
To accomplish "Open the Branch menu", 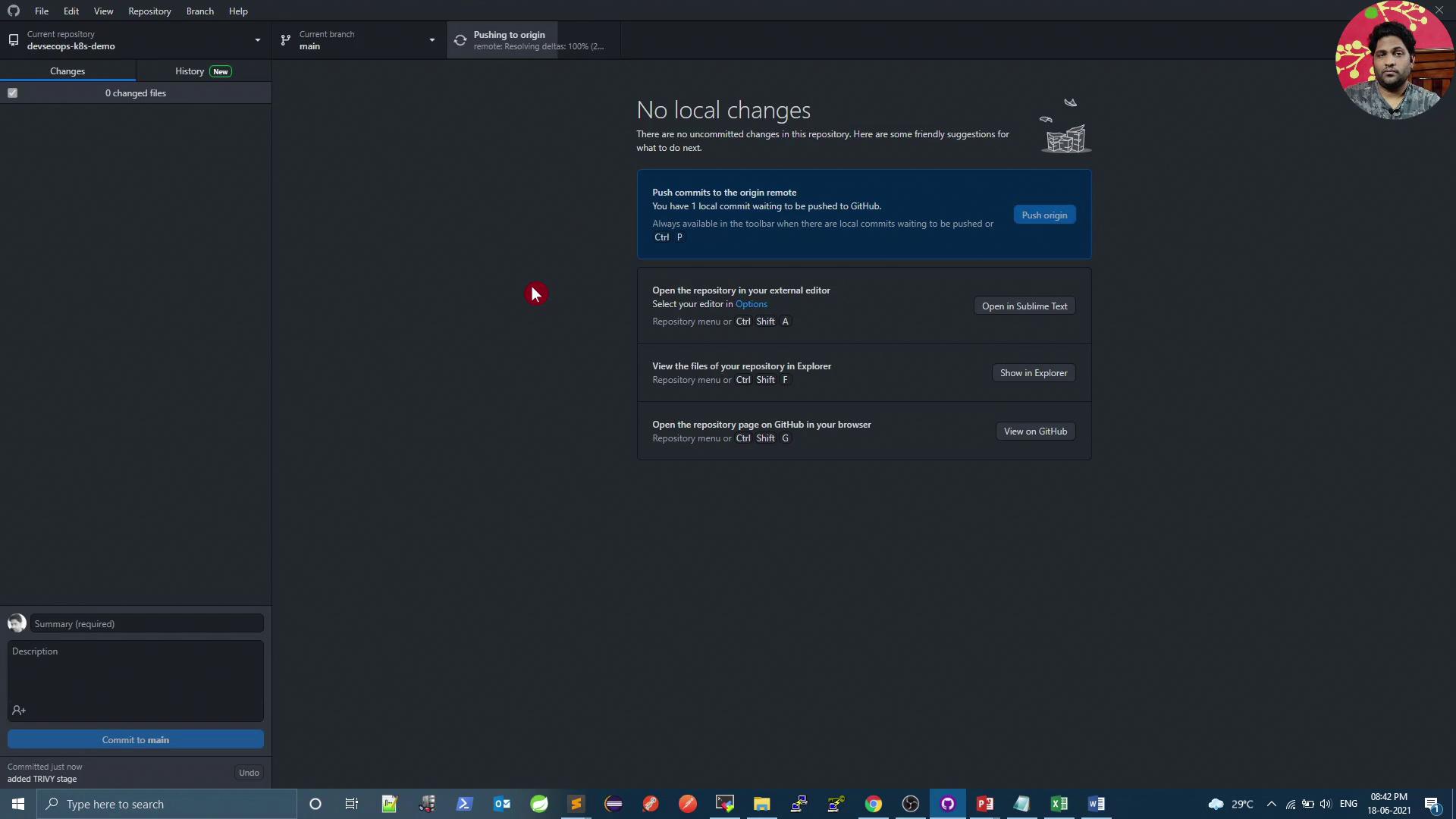I will [199, 11].
